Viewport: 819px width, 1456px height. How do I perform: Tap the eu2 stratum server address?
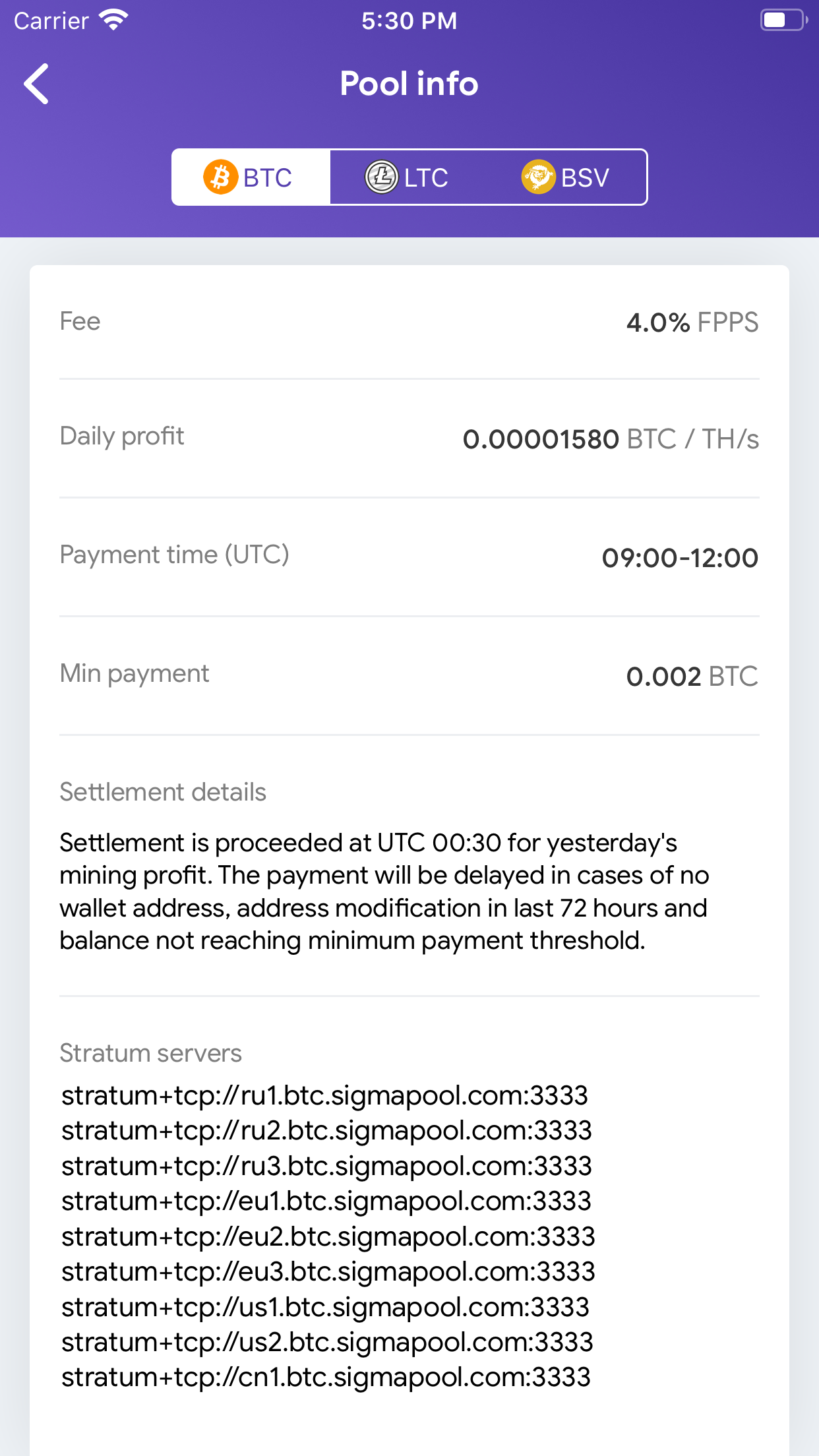328,1236
